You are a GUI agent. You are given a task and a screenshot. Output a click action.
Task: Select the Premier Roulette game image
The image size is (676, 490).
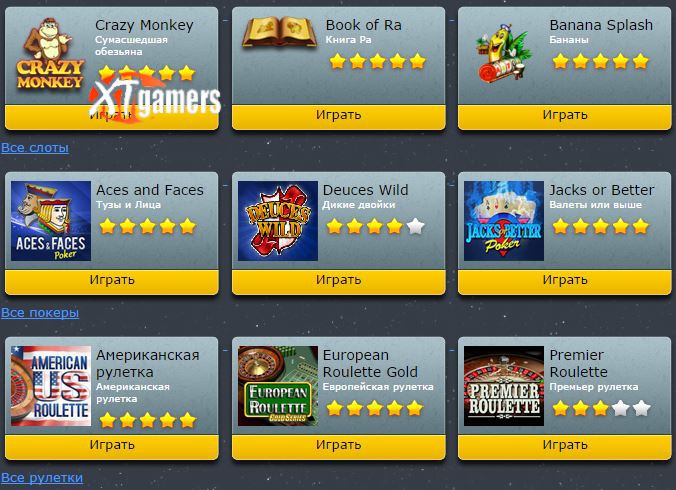(x=504, y=386)
